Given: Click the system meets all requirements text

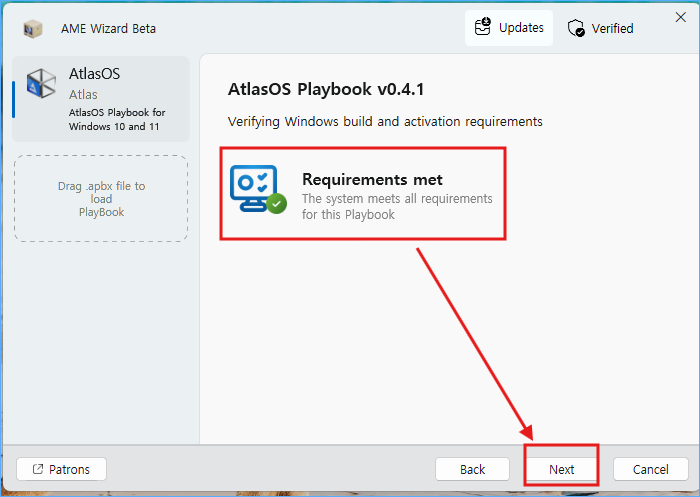Looking at the screenshot, I should coord(397,206).
